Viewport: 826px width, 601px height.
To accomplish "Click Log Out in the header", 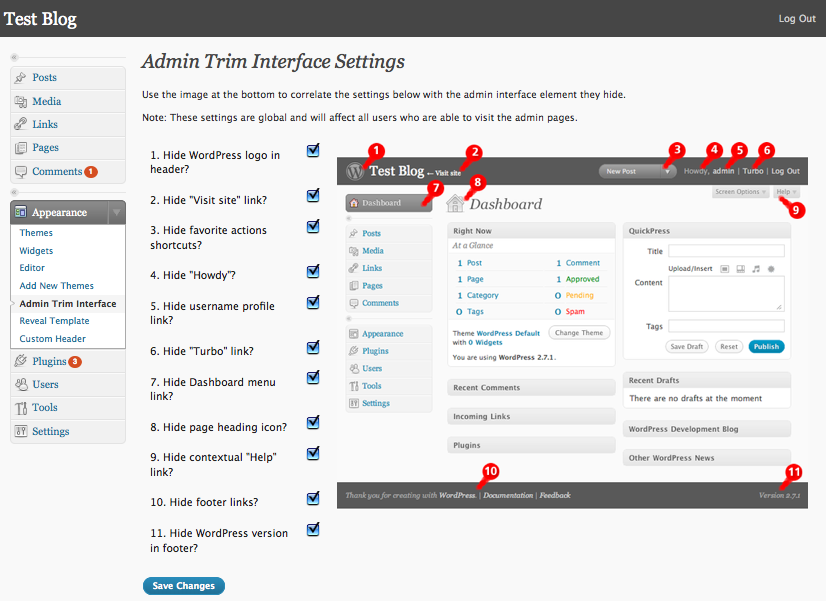I will [x=797, y=18].
